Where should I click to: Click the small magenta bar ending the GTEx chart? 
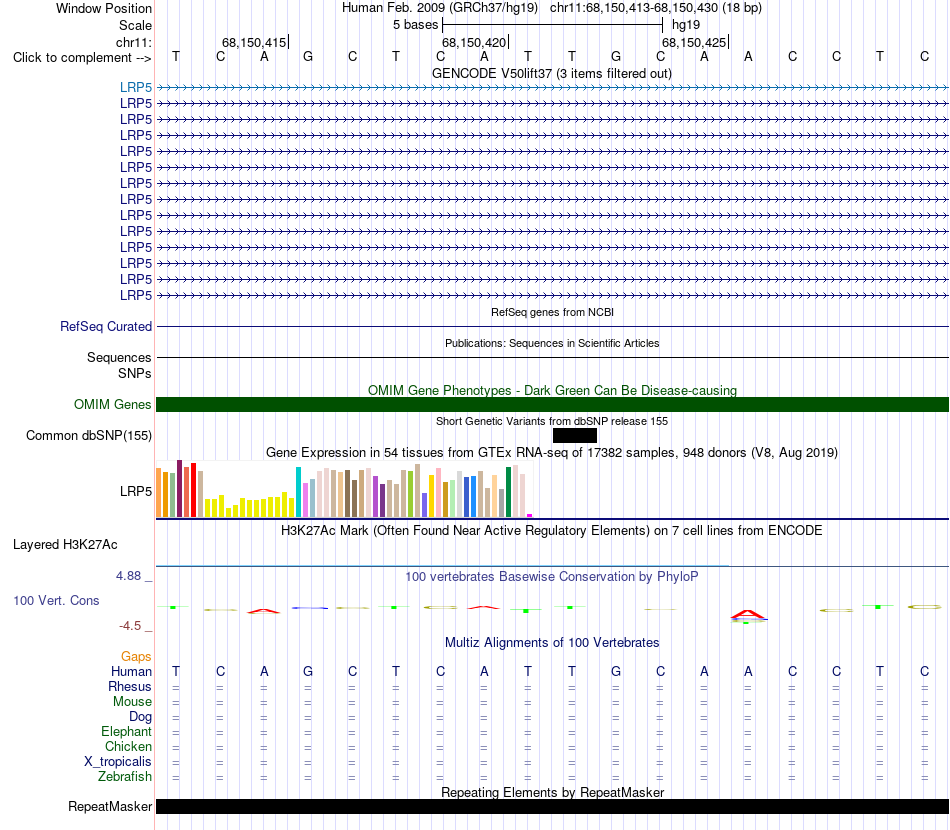click(x=530, y=516)
